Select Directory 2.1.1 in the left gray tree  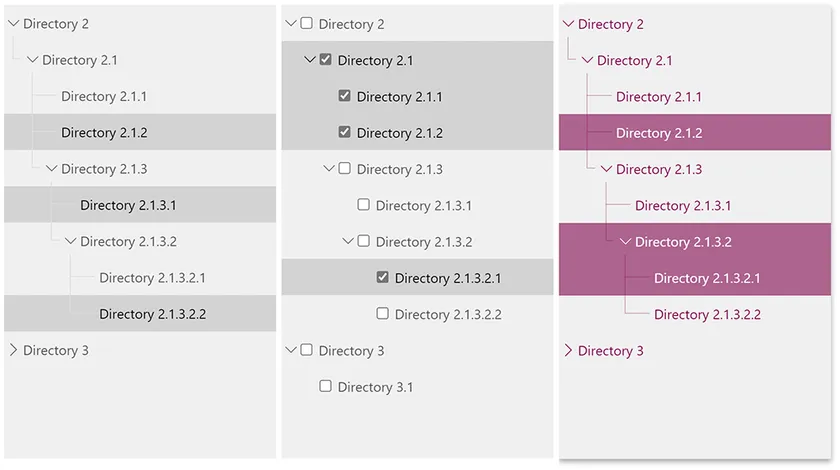104,97
